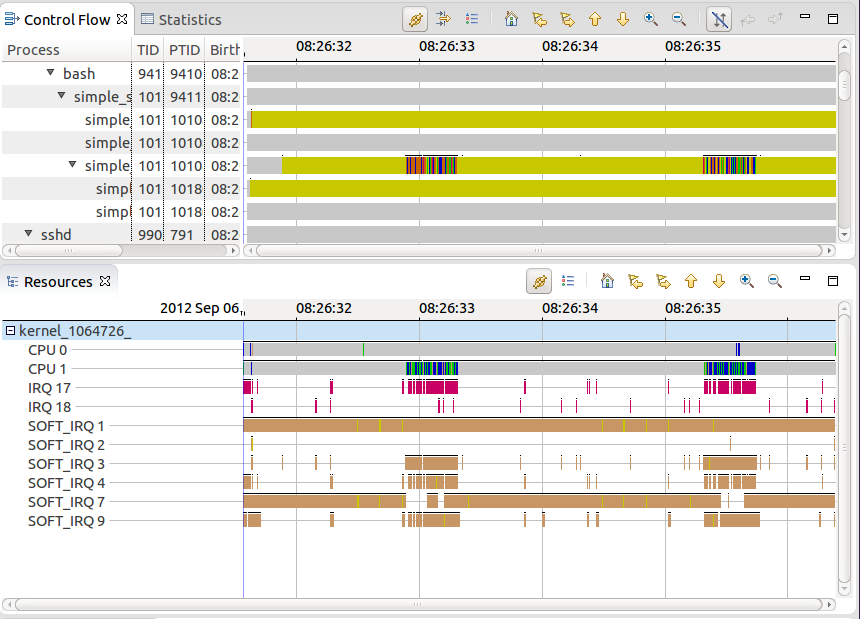The height and width of the screenshot is (619, 860).
Task: Click the Move Down arrow in Resources toolbar
Action: [718, 281]
